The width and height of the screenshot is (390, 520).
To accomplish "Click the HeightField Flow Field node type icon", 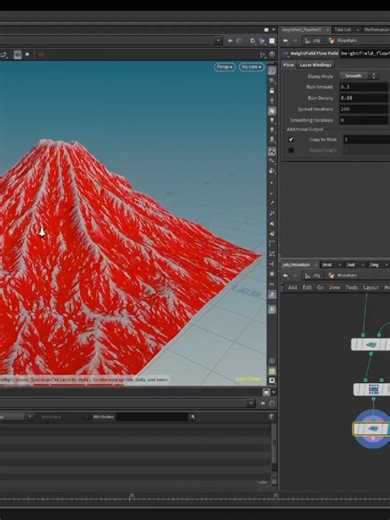I will (285, 53).
